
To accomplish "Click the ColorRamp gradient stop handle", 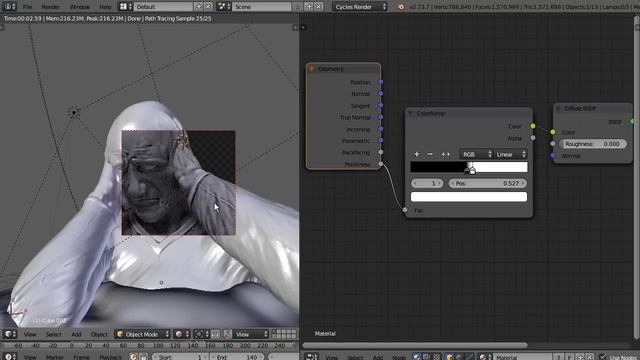I will point(471,169).
